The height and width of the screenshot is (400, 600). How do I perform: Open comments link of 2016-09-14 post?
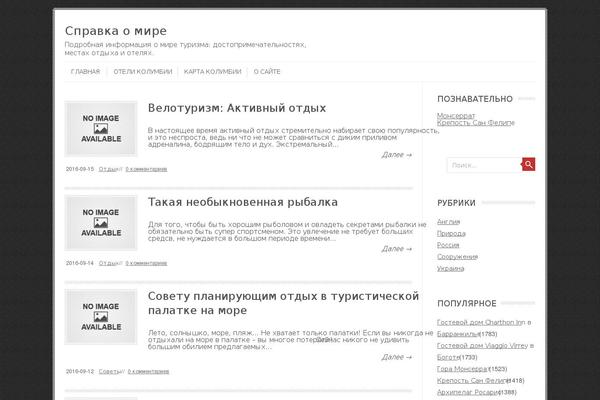pos(146,263)
